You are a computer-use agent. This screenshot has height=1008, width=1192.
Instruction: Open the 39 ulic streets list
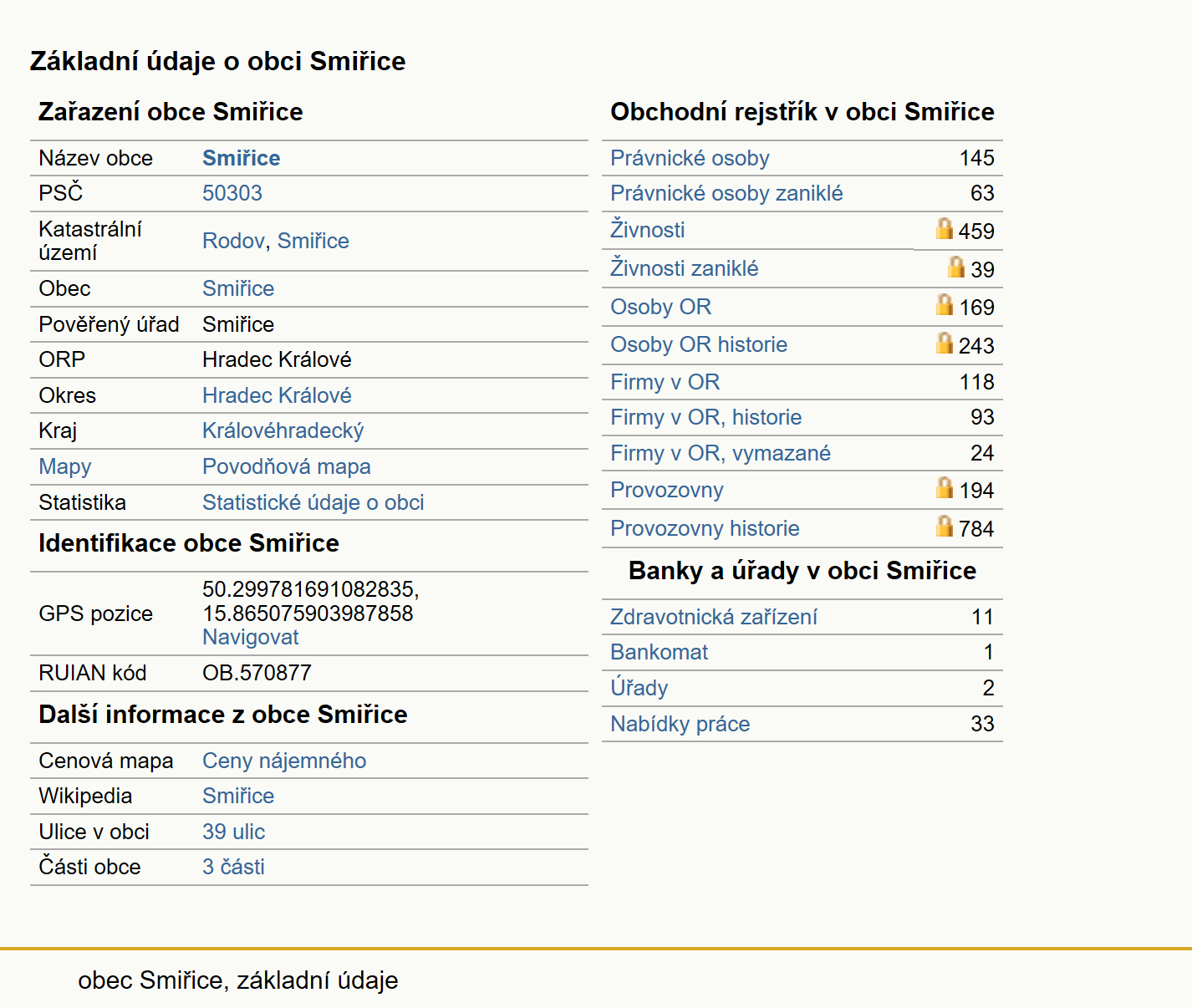click(x=234, y=832)
